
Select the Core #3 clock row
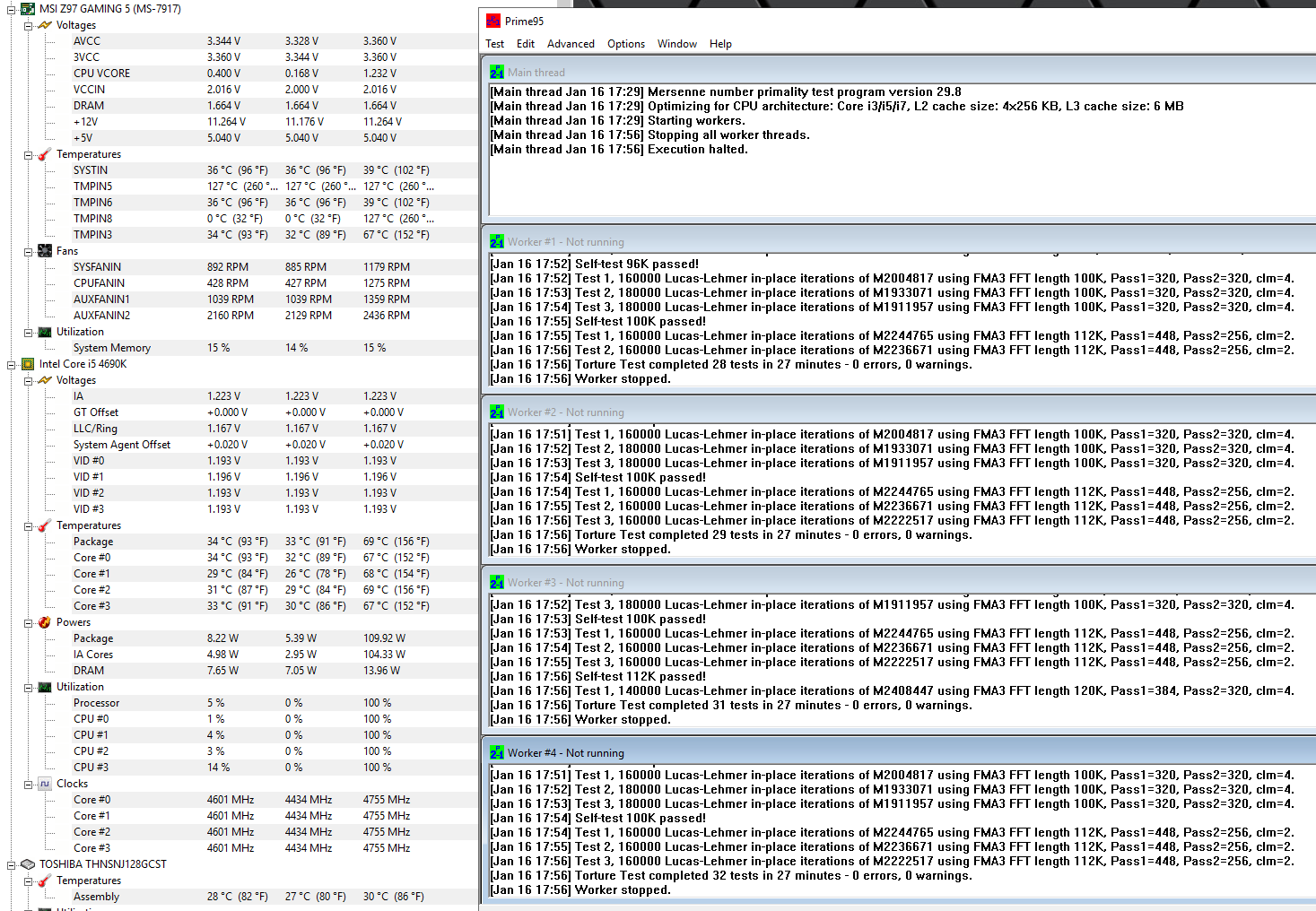tap(273, 848)
